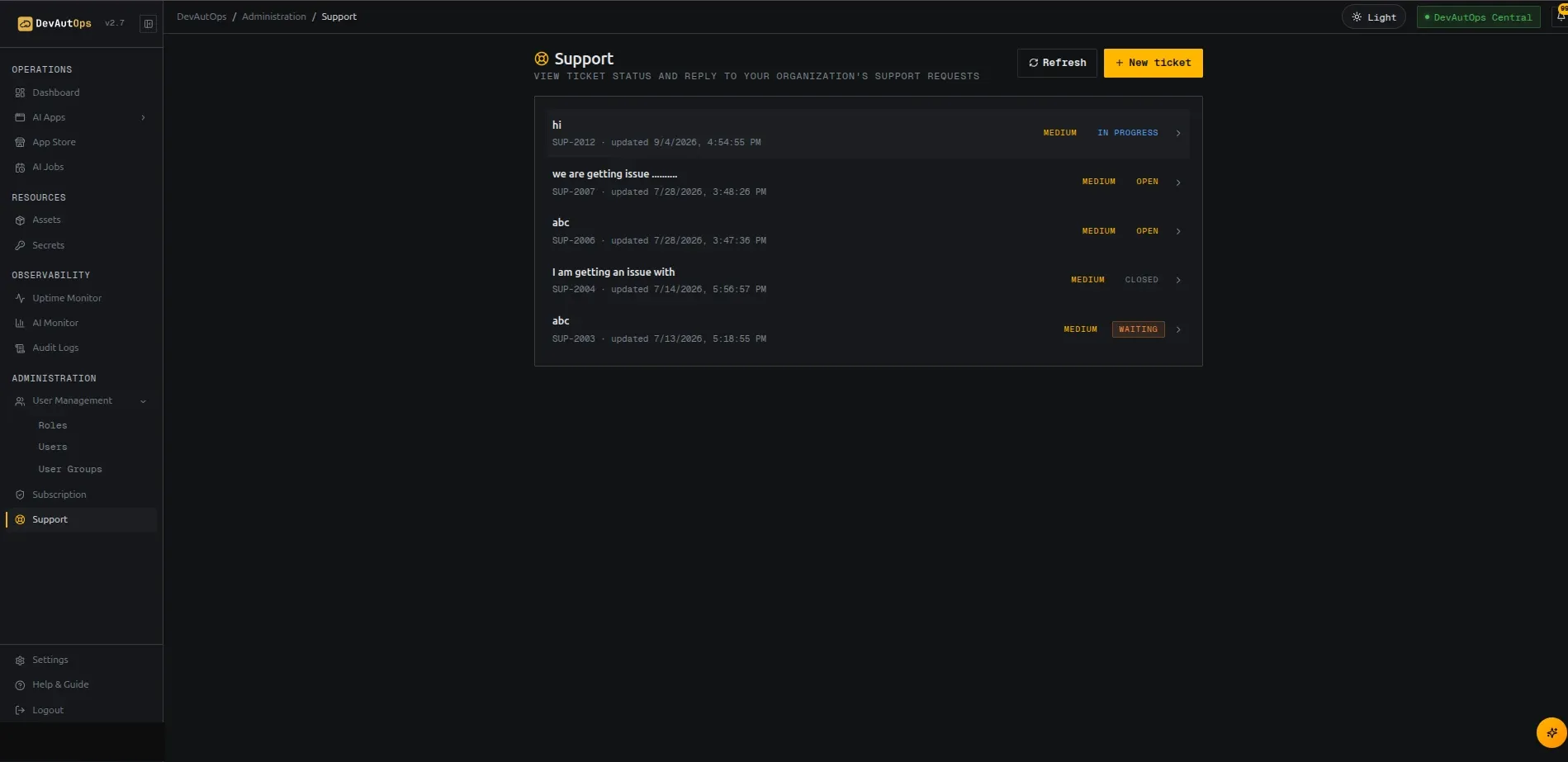Expand chevron on SUP-2004 row

1178,280
